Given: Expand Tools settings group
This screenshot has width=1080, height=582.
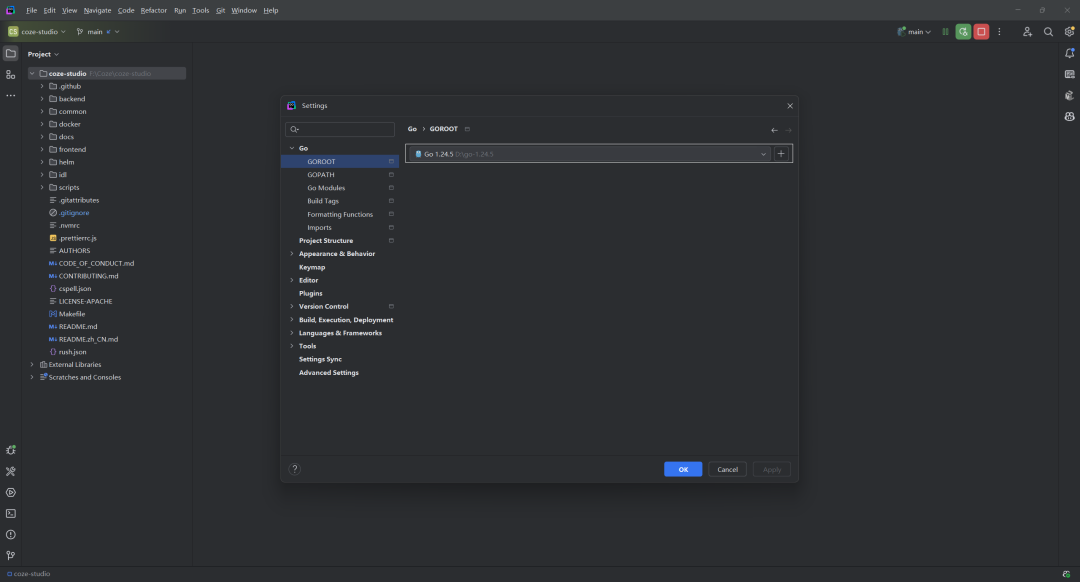Looking at the screenshot, I should click(x=292, y=346).
